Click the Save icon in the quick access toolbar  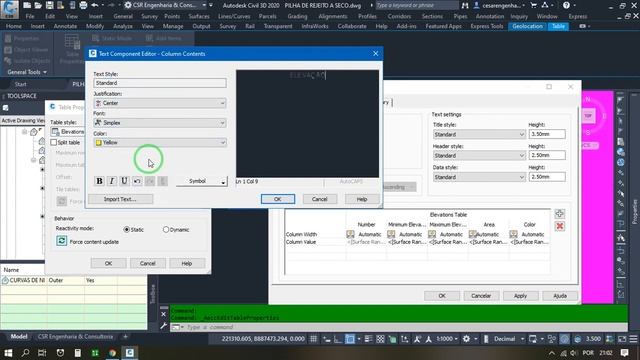pos(49,5)
